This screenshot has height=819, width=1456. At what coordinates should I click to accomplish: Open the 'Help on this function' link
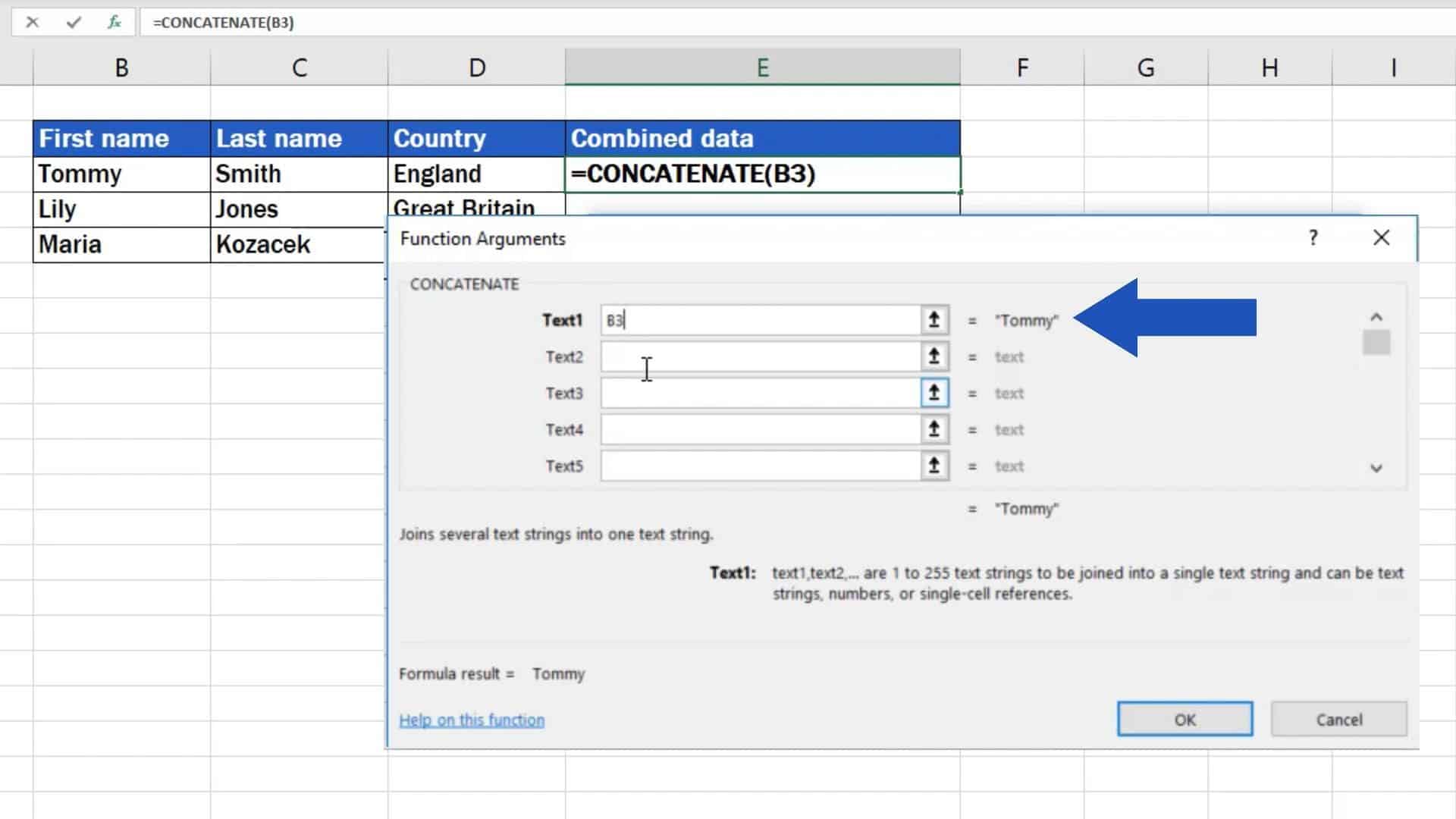click(x=472, y=719)
